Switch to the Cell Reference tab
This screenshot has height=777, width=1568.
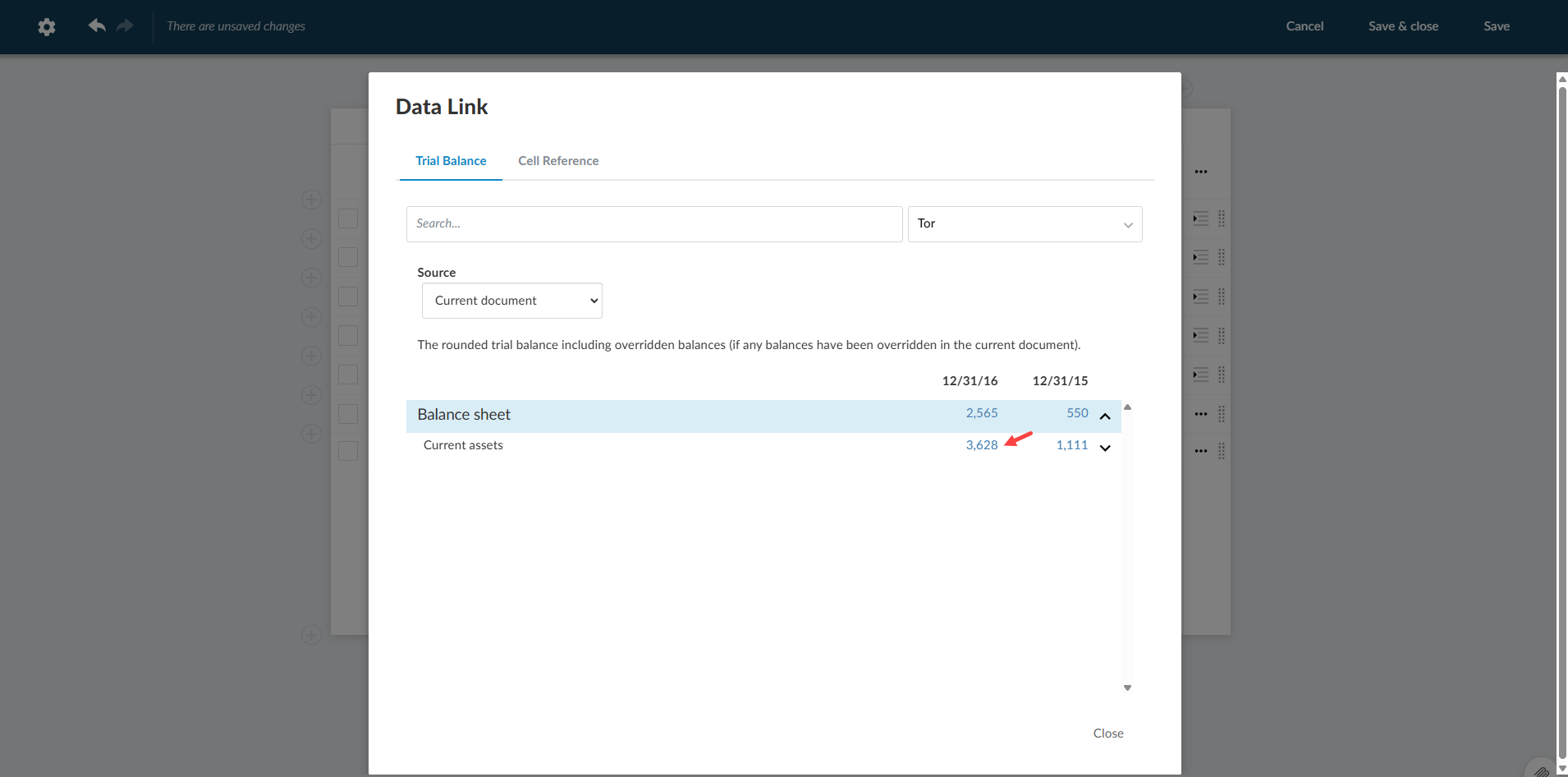coord(557,160)
